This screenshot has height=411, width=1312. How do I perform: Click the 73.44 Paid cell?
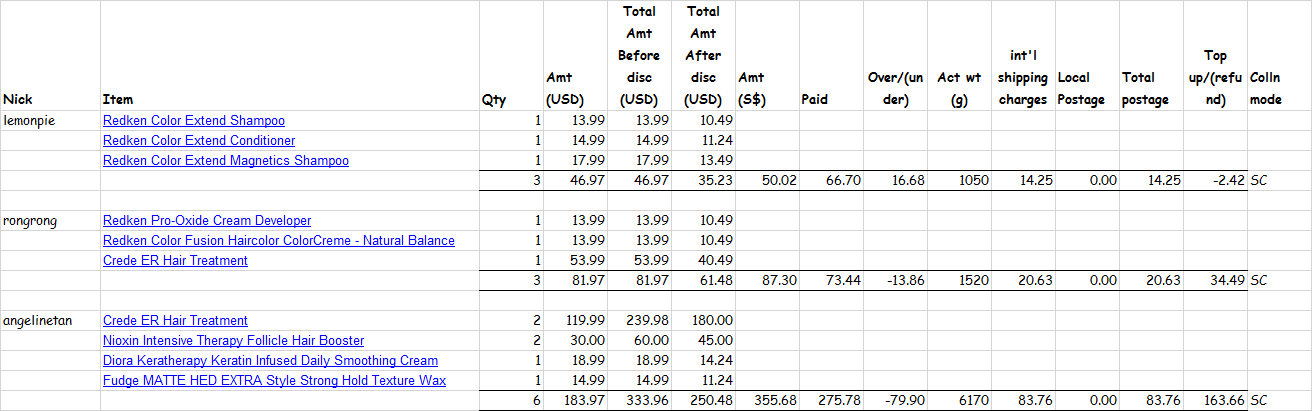tap(831, 281)
